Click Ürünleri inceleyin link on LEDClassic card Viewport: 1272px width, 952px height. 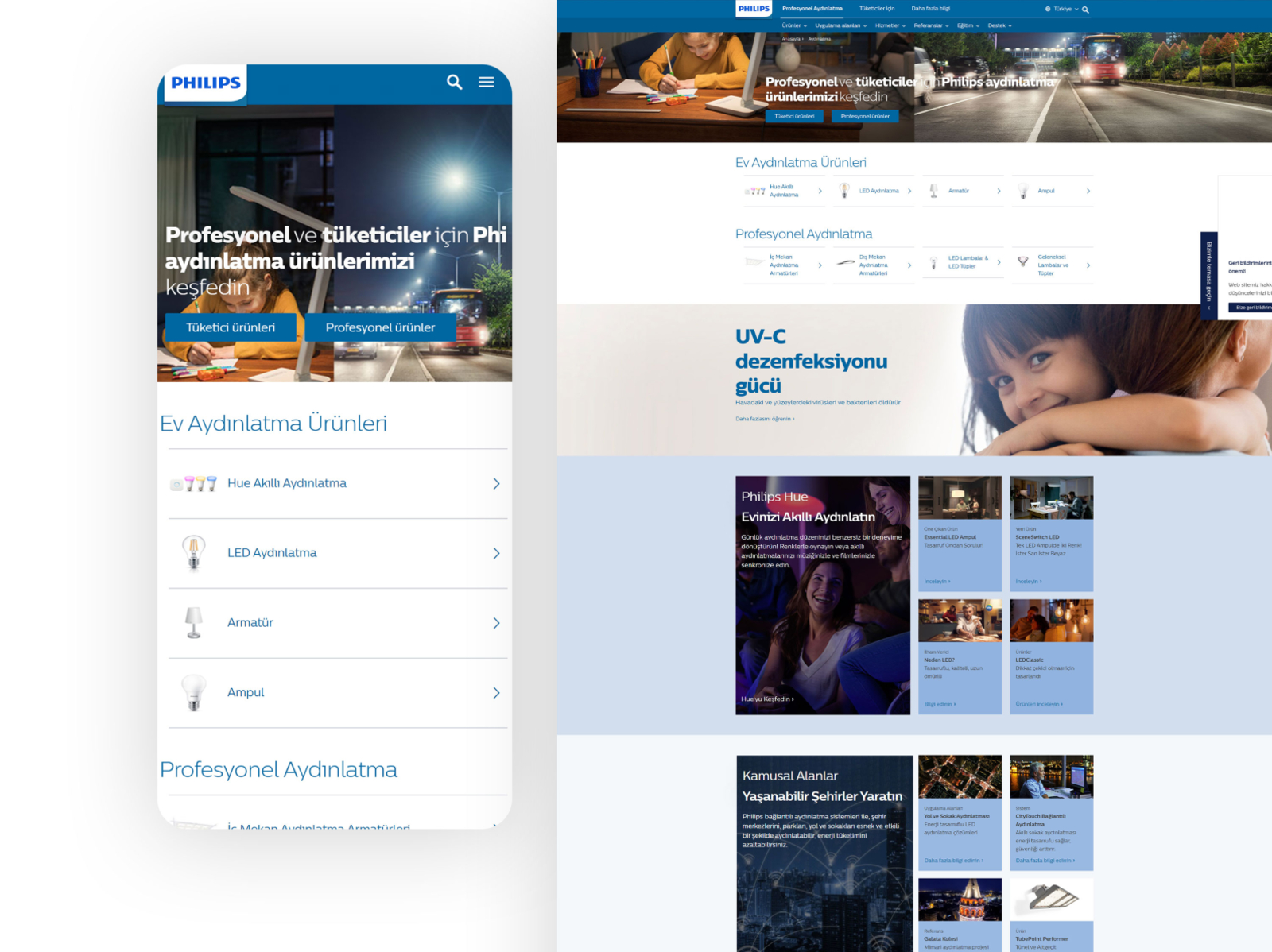point(1039,704)
